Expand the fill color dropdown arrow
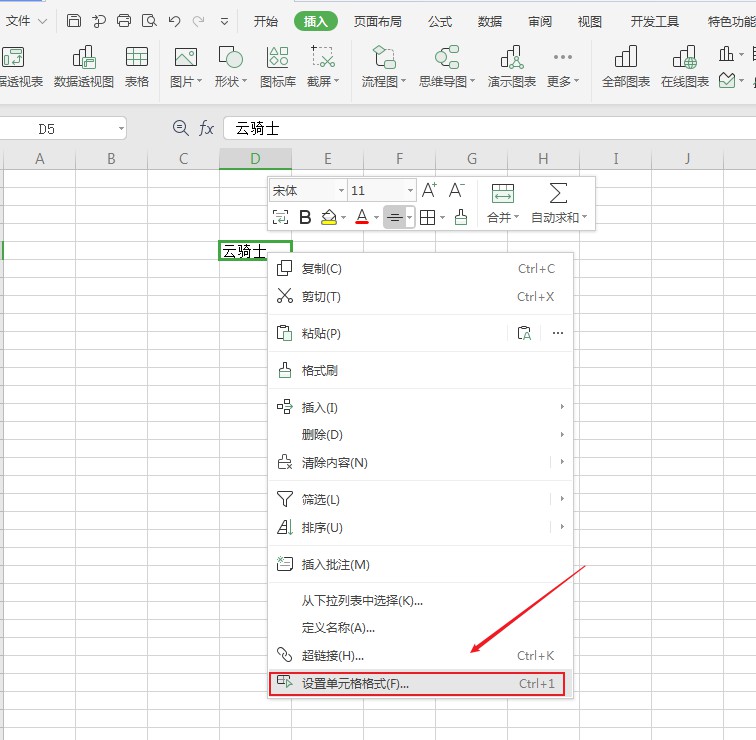 pyautogui.click(x=343, y=217)
